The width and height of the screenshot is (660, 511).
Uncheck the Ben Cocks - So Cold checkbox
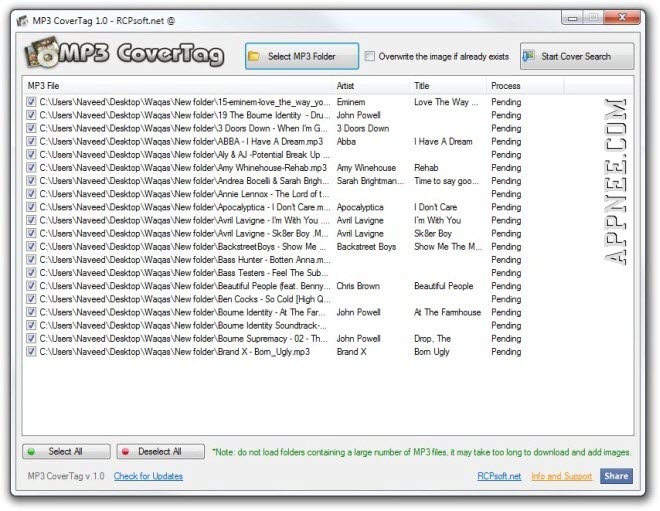pos(31,299)
